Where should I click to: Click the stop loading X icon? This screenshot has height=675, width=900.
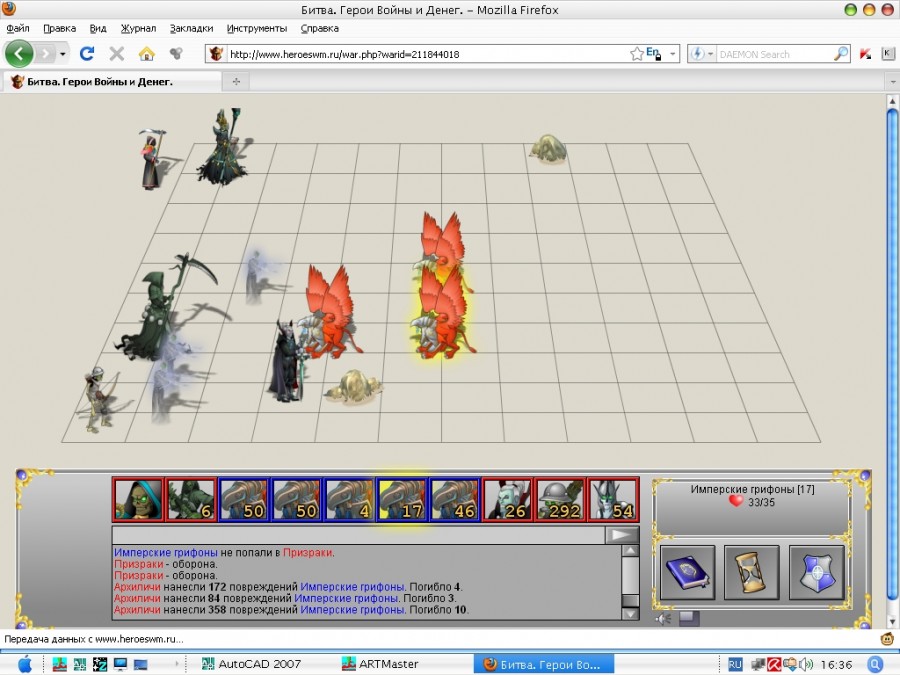(x=117, y=54)
